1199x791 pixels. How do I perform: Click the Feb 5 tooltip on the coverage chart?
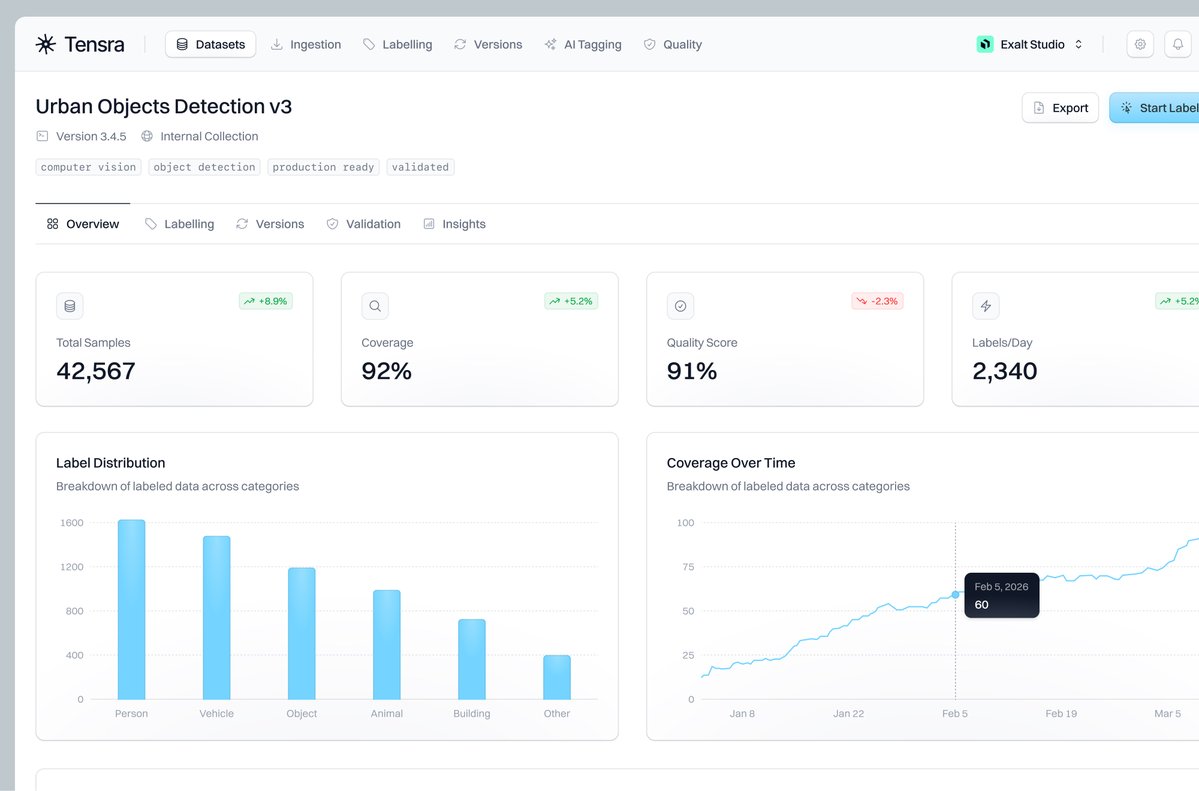pyautogui.click(x=1001, y=594)
